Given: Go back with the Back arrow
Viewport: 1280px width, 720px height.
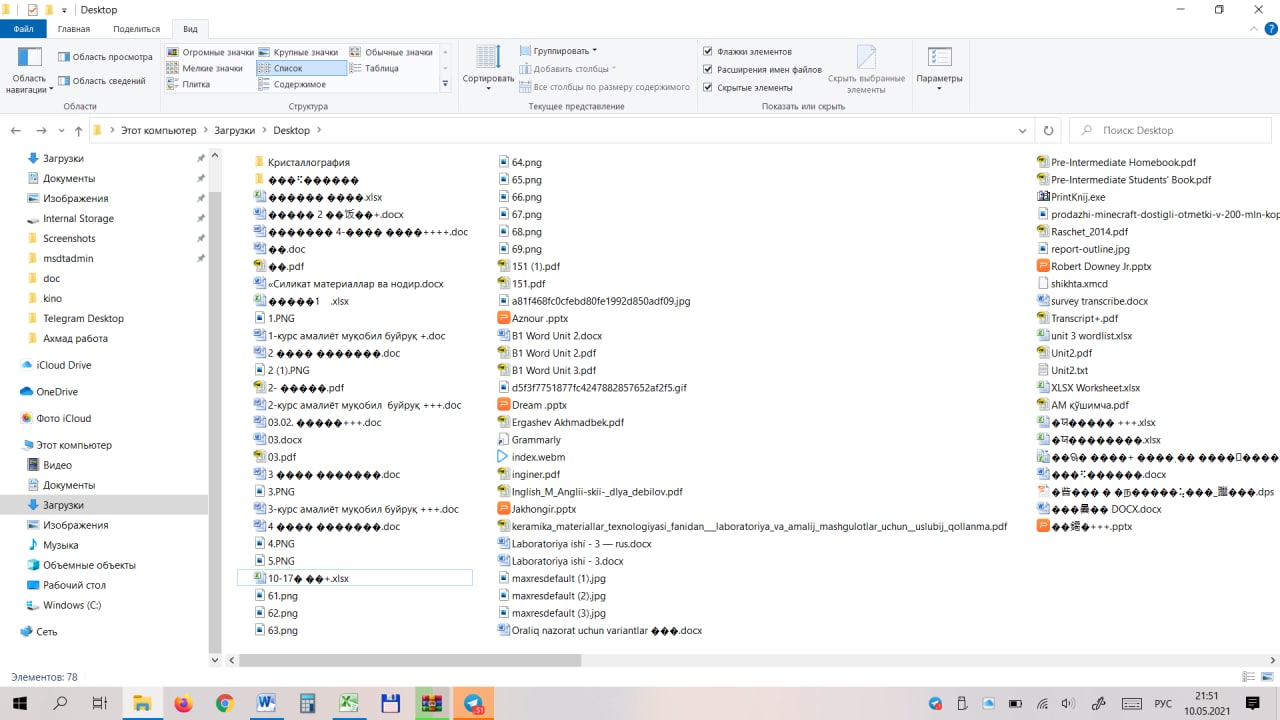Looking at the screenshot, I should click(x=16, y=130).
